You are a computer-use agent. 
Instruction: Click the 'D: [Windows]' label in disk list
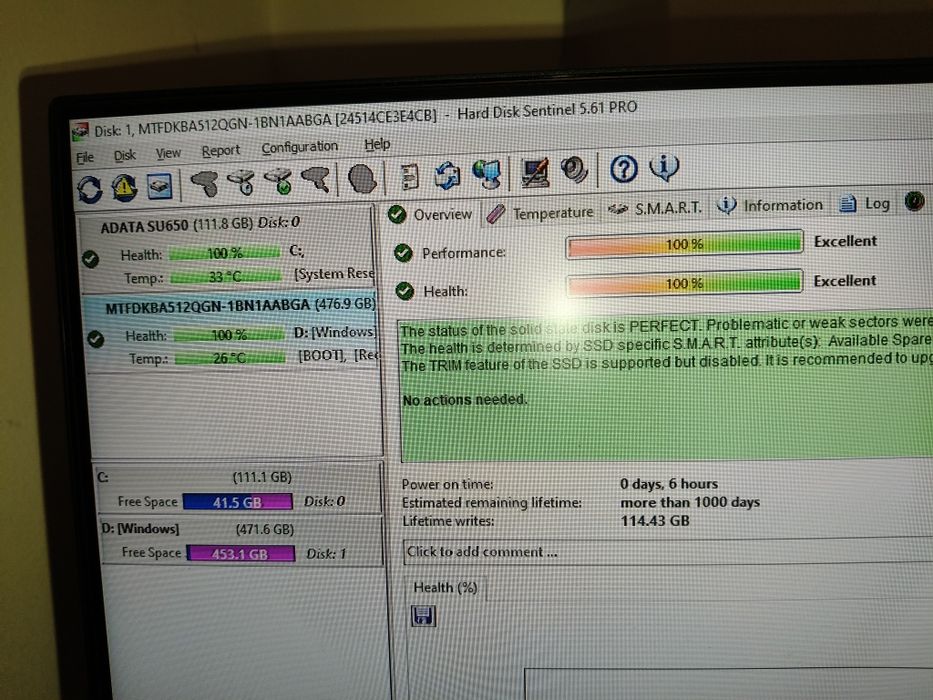click(335, 332)
